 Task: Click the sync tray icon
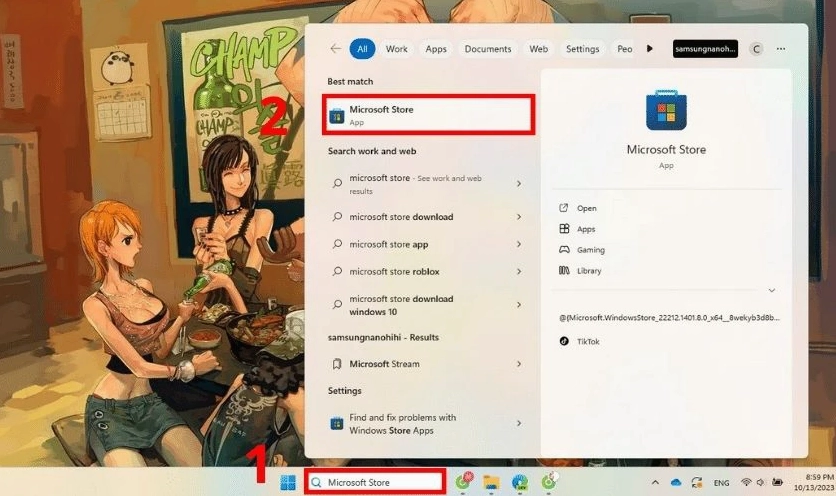pos(697,483)
